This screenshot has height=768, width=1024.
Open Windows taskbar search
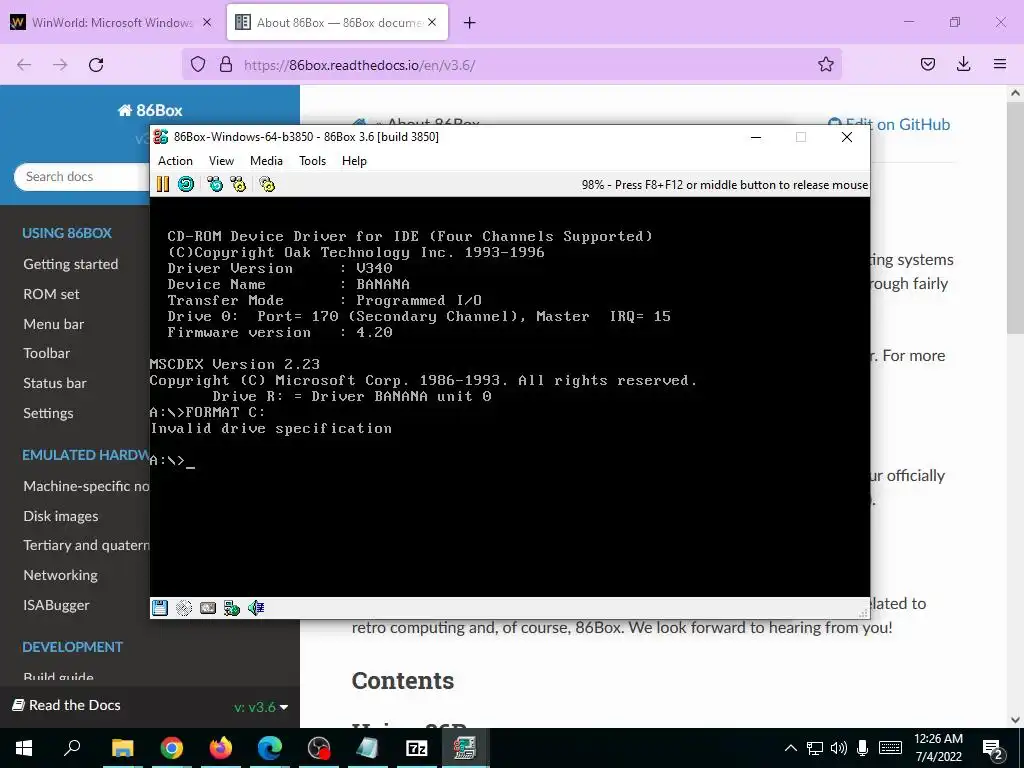pyautogui.click(x=72, y=748)
